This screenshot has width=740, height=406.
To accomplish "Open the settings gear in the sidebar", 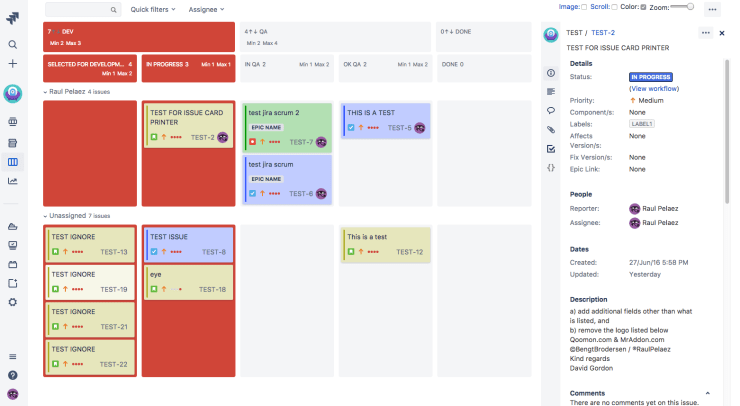I will [x=13, y=302].
